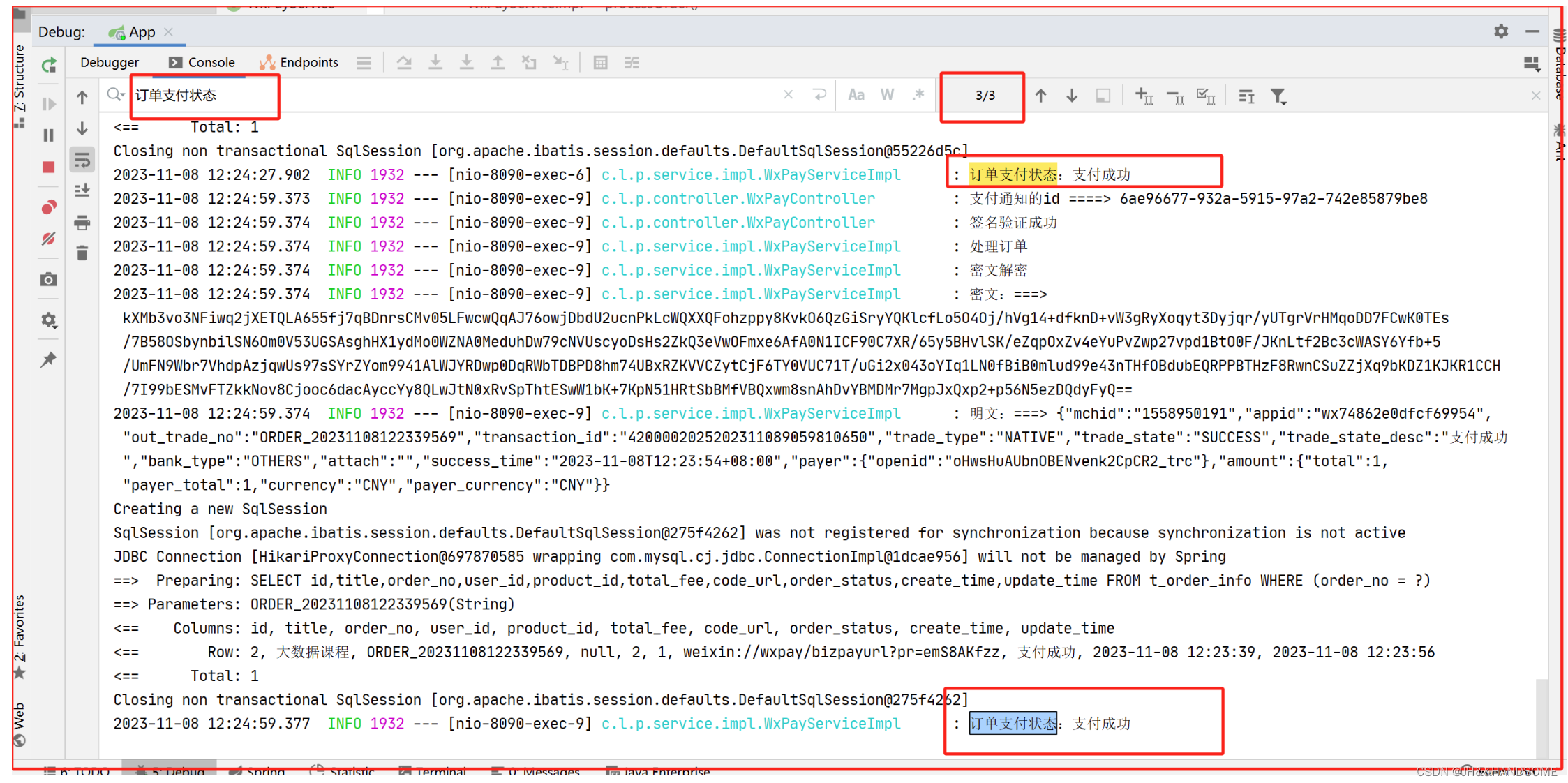This screenshot has height=783, width=1568.
Task: Open the Endpoints tab
Action: coord(299,63)
